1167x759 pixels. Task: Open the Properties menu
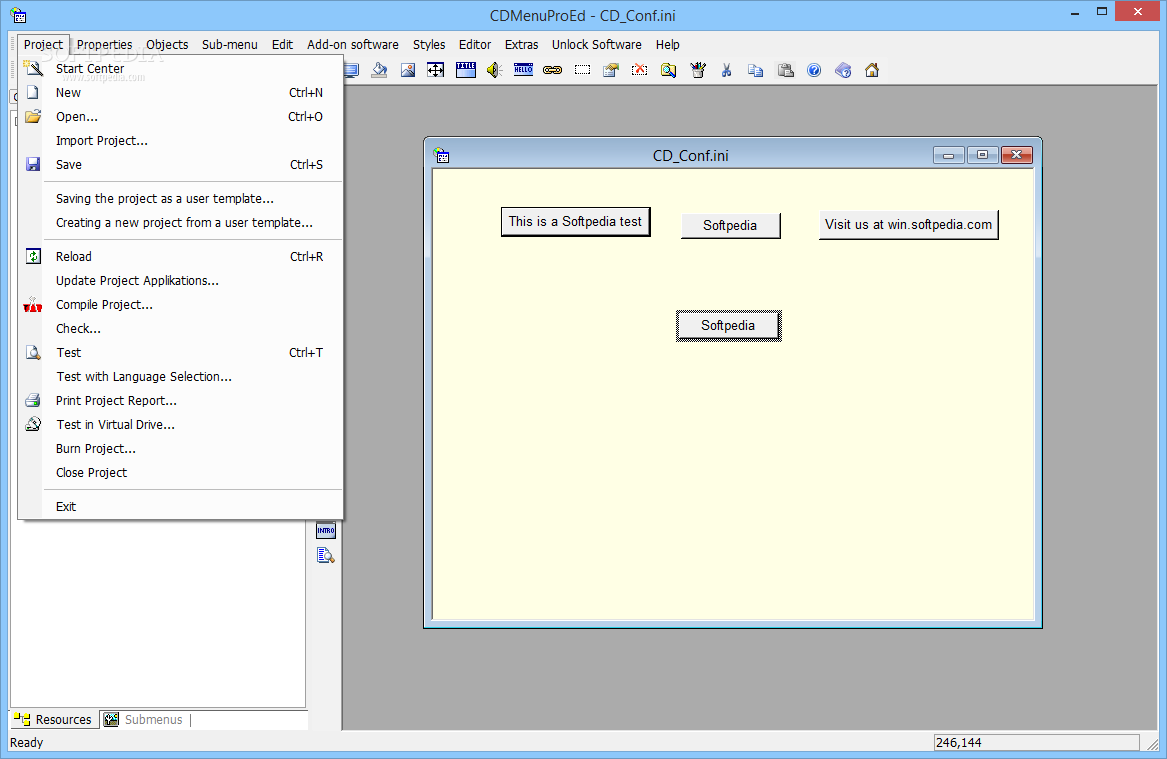click(x=104, y=45)
